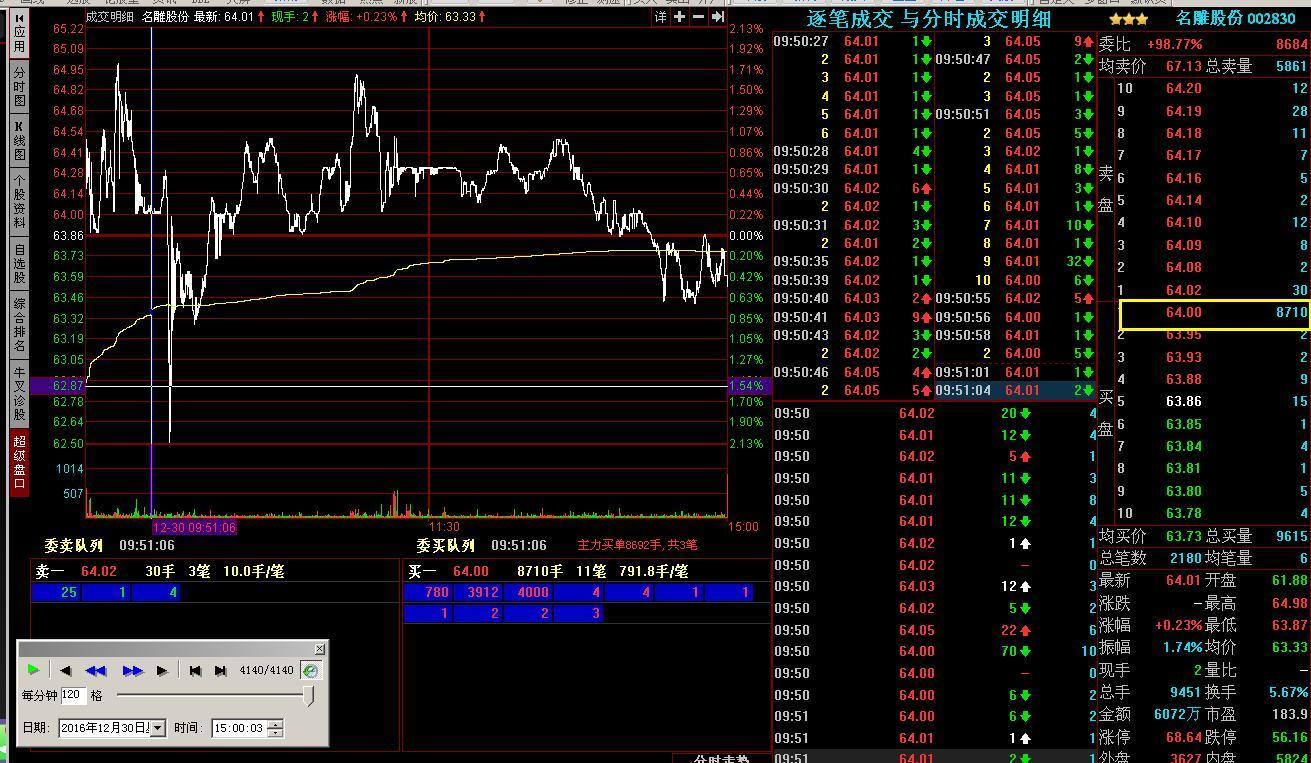Click the plus zoom icon above chart
The image size is (1311, 763).
point(680,17)
